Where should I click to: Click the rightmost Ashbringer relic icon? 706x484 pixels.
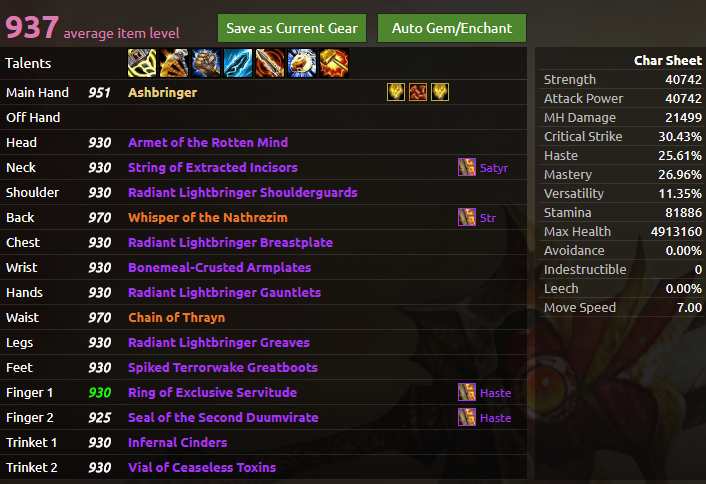(x=439, y=92)
